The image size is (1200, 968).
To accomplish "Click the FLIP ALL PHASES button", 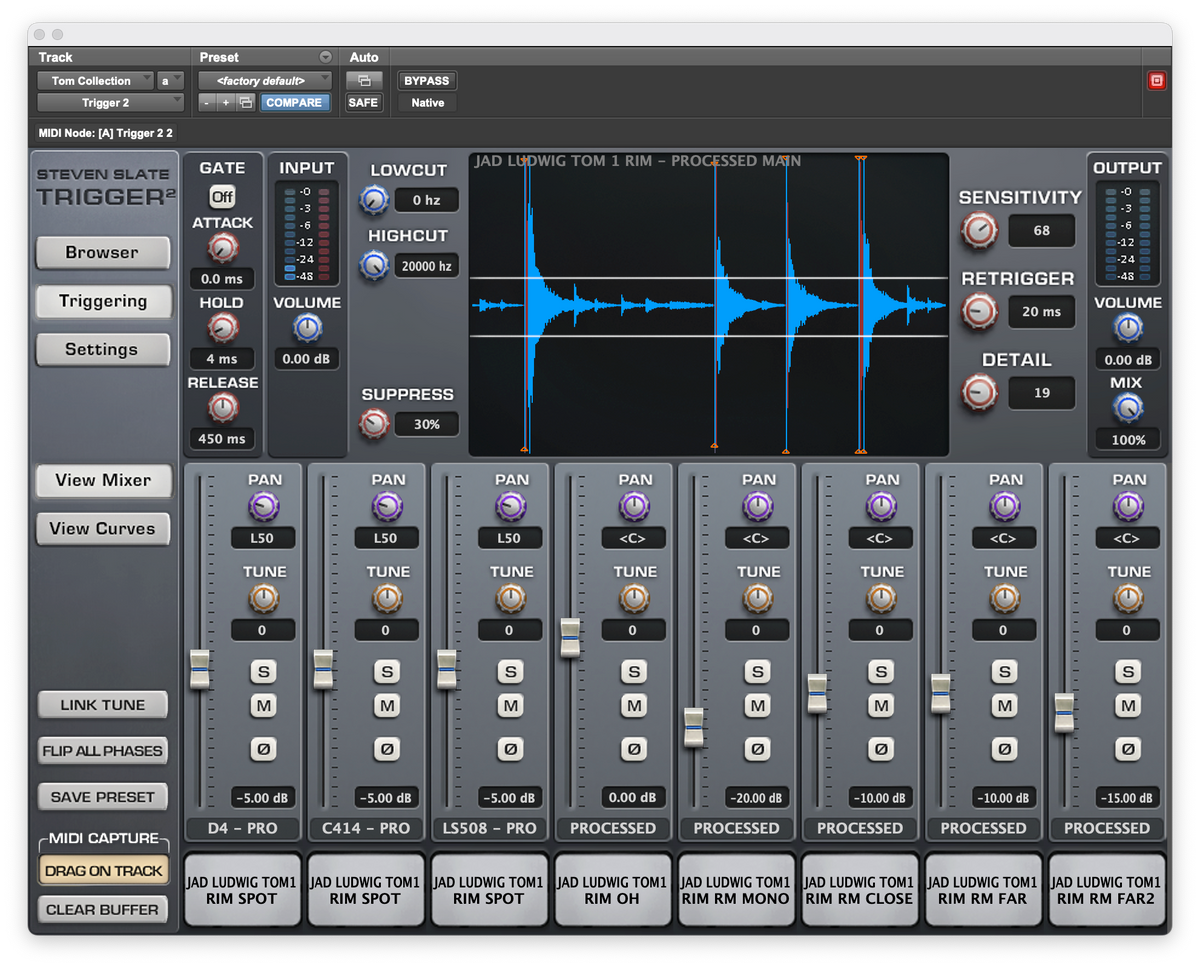I will click(103, 751).
